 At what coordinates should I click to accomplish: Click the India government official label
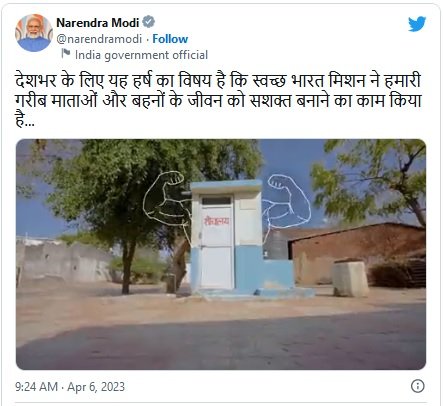(x=141, y=55)
